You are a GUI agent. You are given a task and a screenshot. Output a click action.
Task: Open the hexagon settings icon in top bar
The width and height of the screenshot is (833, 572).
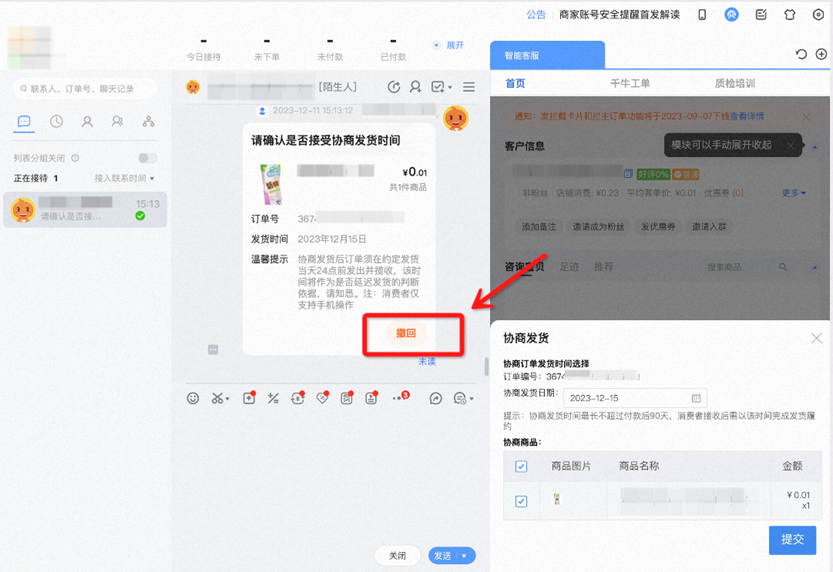pyautogui.click(x=818, y=14)
